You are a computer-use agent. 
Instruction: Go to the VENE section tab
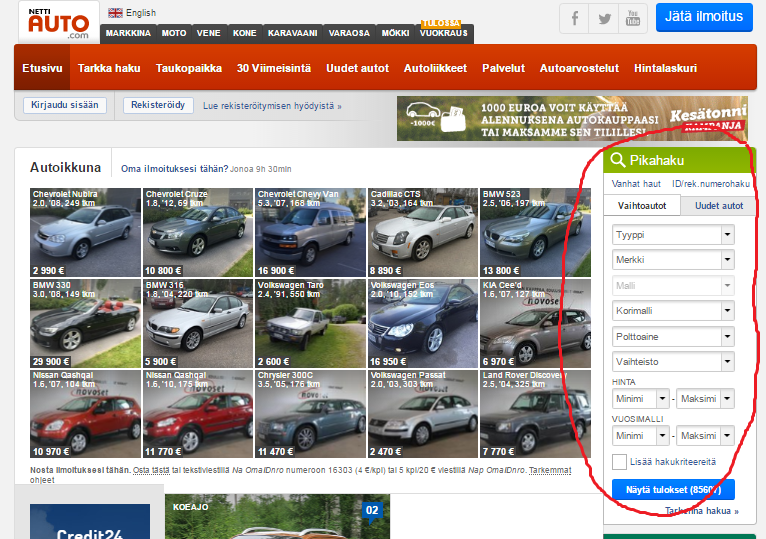pyautogui.click(x=209, y=33)
